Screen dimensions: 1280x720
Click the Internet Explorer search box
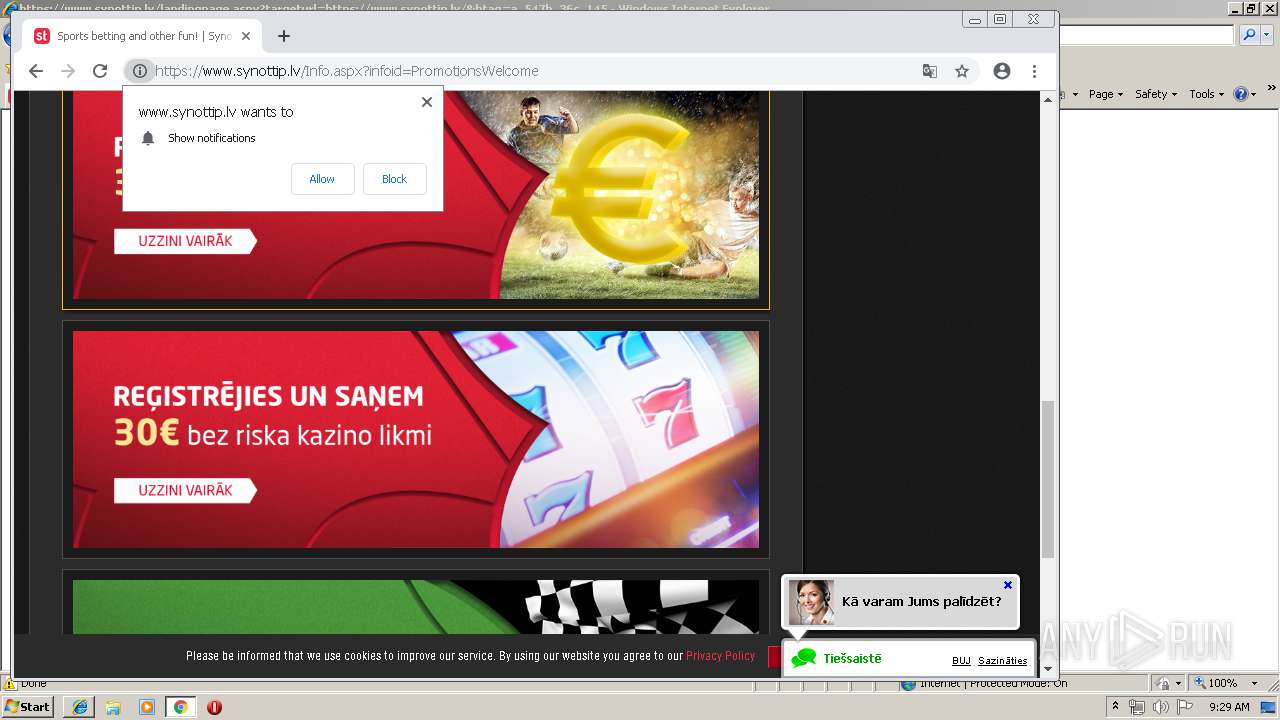tap(1147, 35)
